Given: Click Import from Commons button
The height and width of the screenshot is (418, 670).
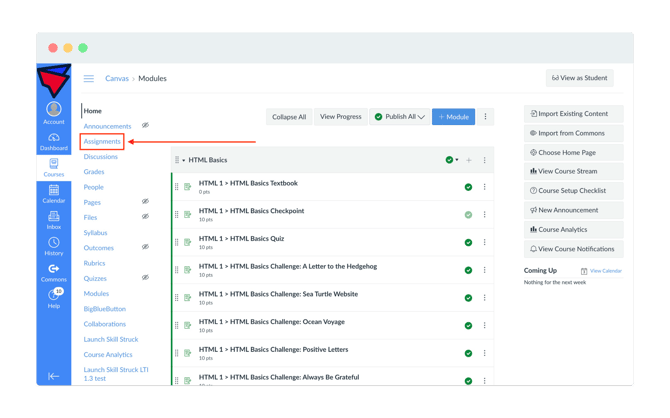Looking at the screenshot, I should [573, 133].
